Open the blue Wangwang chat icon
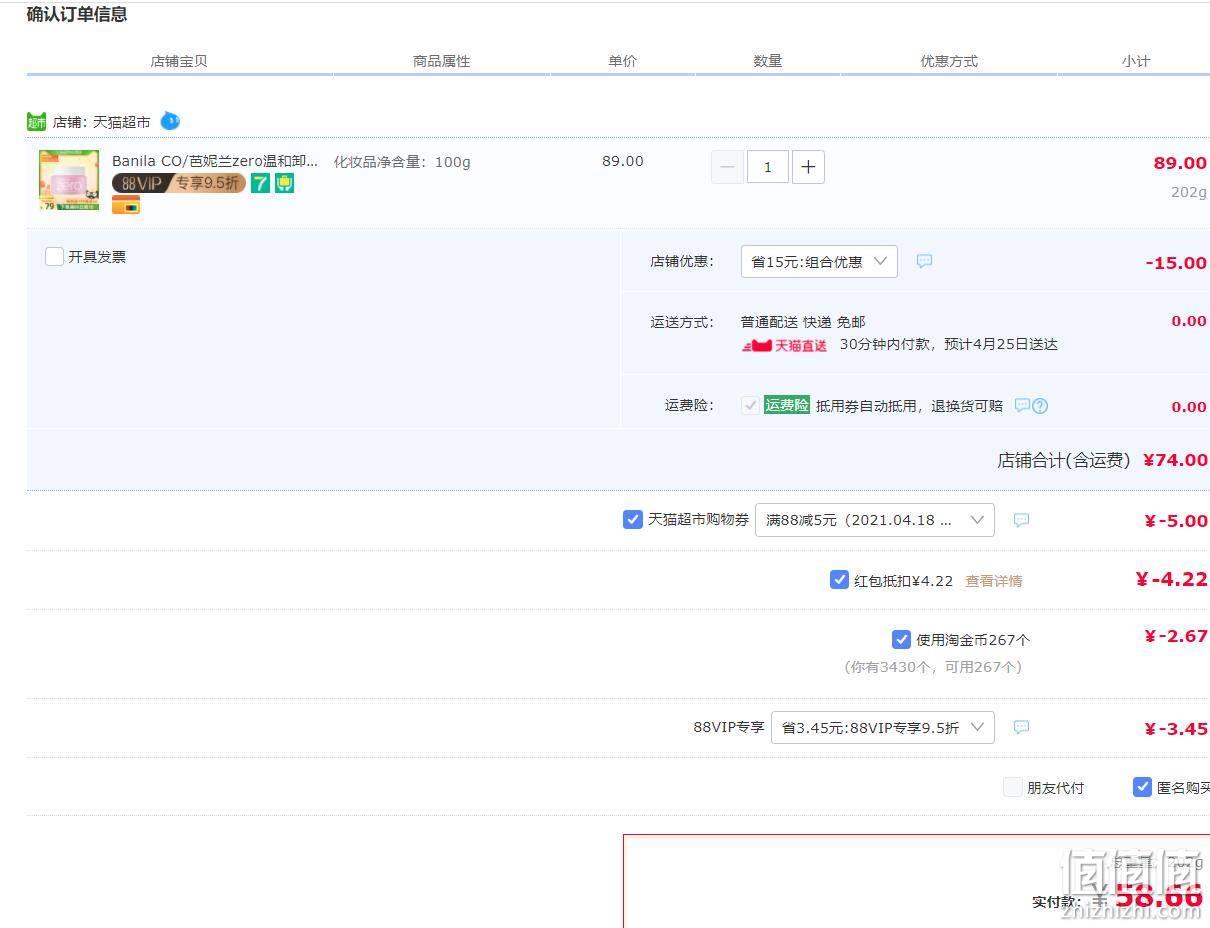The image size is (1210, 928). (x=170, y=121)
